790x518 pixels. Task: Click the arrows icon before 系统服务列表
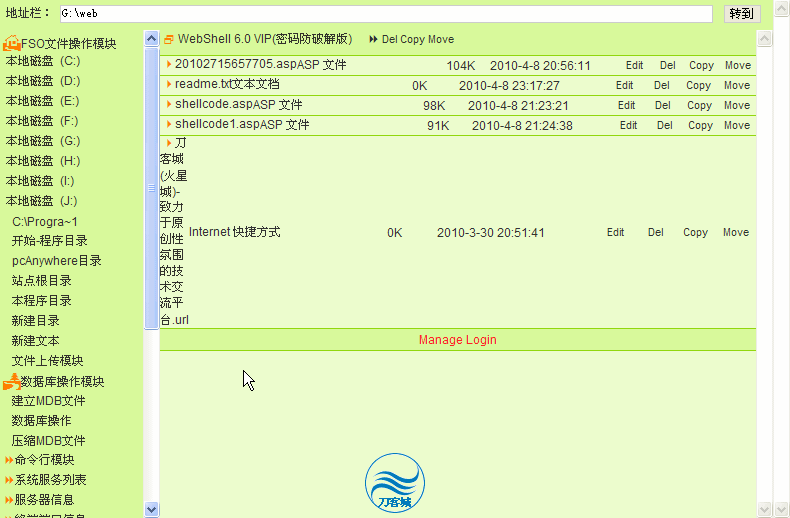coord(9,480)
